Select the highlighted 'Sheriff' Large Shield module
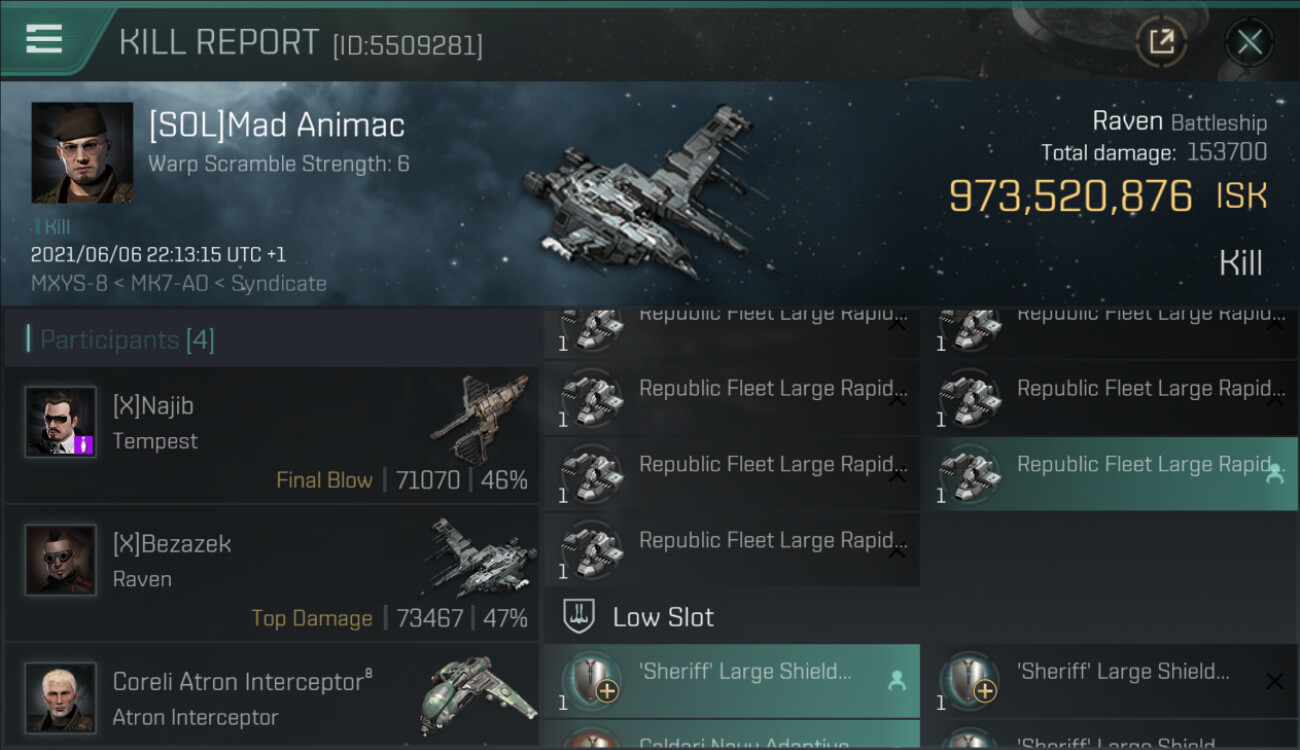 point(730,680)
